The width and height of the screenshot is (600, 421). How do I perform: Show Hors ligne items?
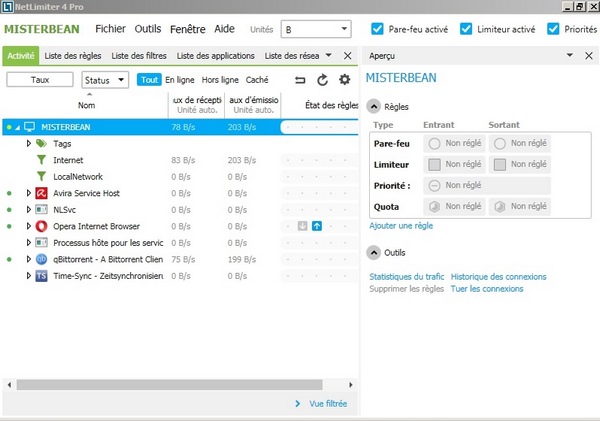click(x=220, y=80)
